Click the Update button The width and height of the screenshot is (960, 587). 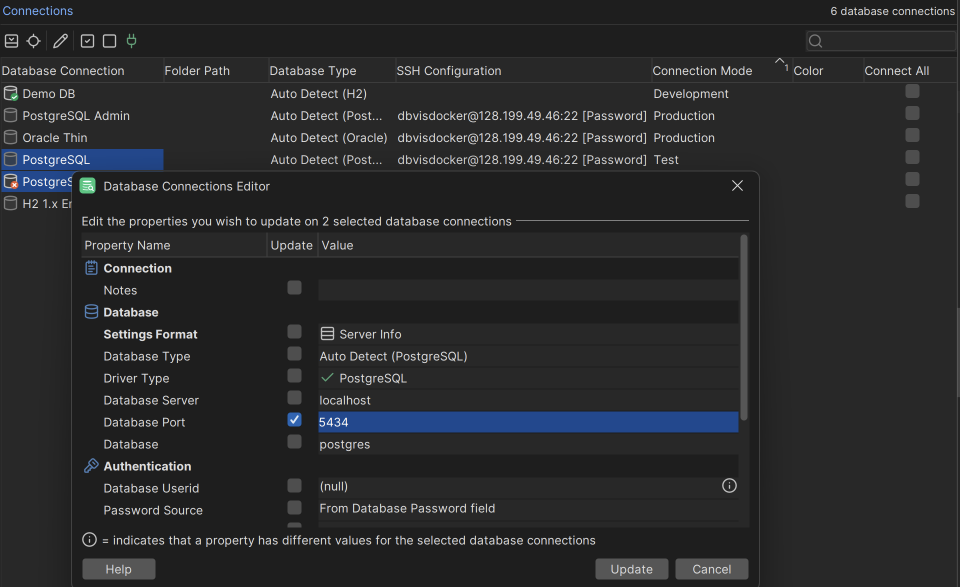click(631, 568)
